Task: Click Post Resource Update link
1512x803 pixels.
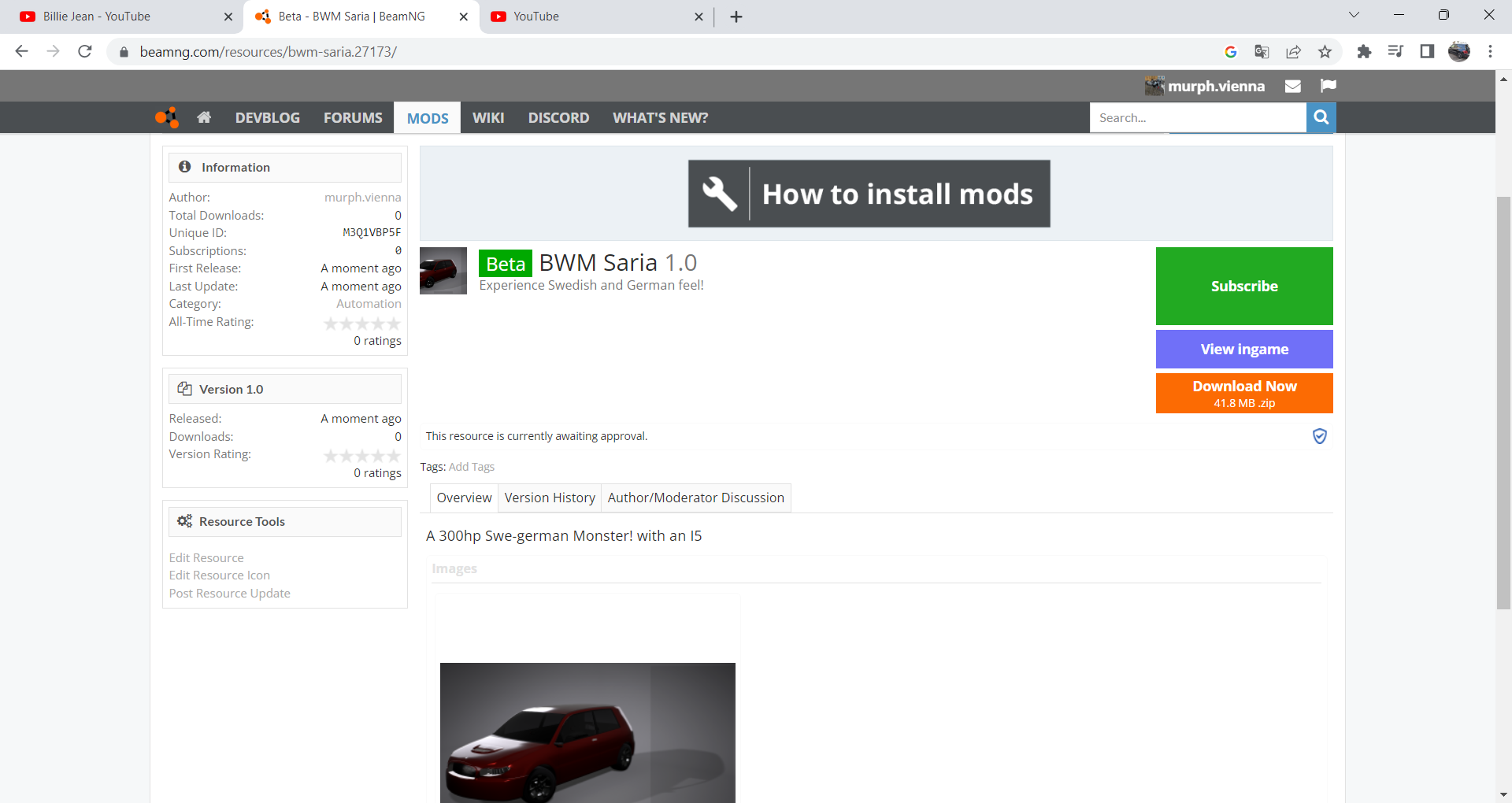Action: click(x=230, y=594)
